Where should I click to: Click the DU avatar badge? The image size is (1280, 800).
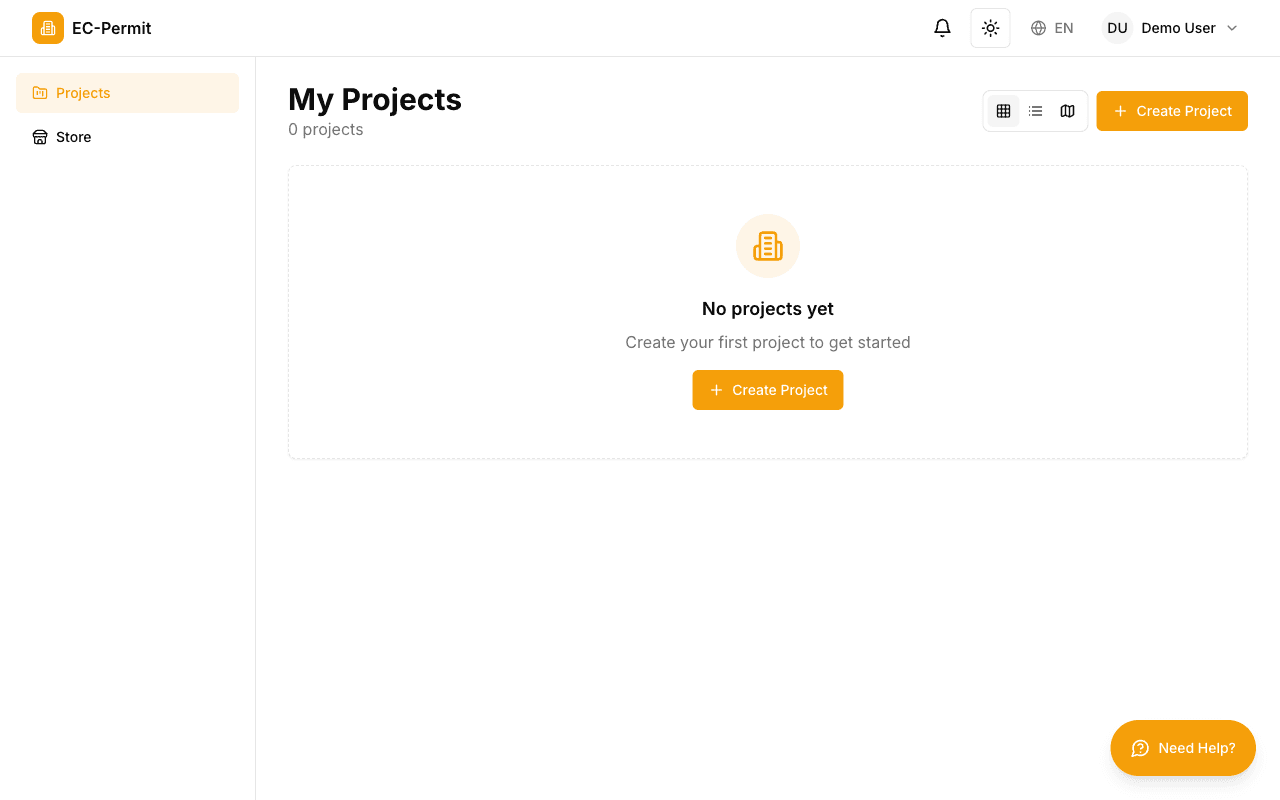tap(1116, 28)
